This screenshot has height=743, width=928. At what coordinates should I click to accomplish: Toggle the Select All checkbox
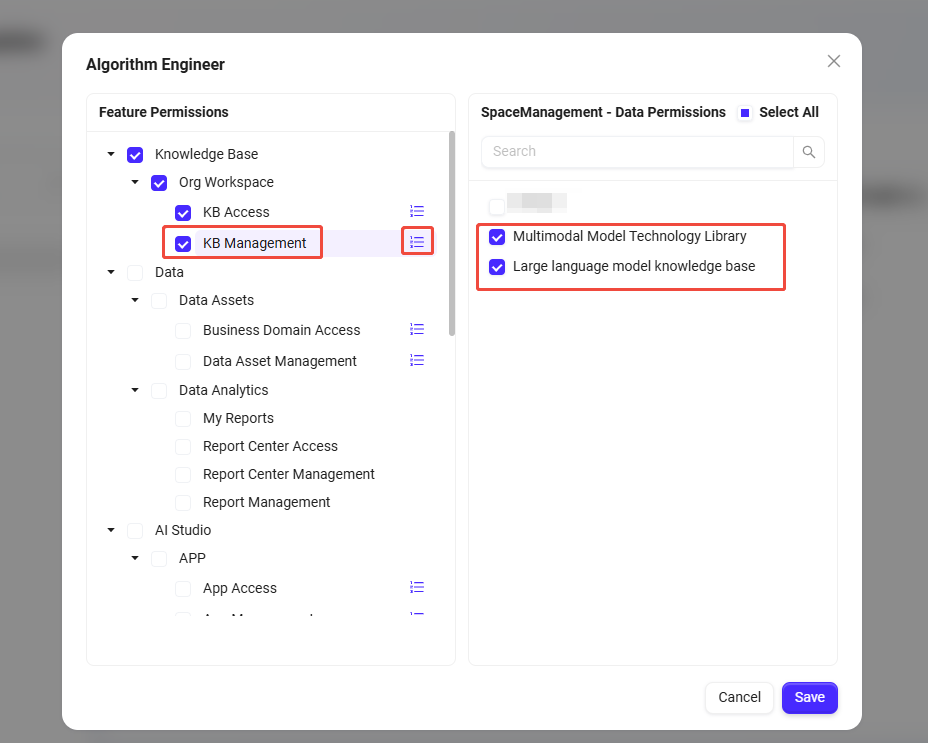pyautogui.click(x=745, y=113)
